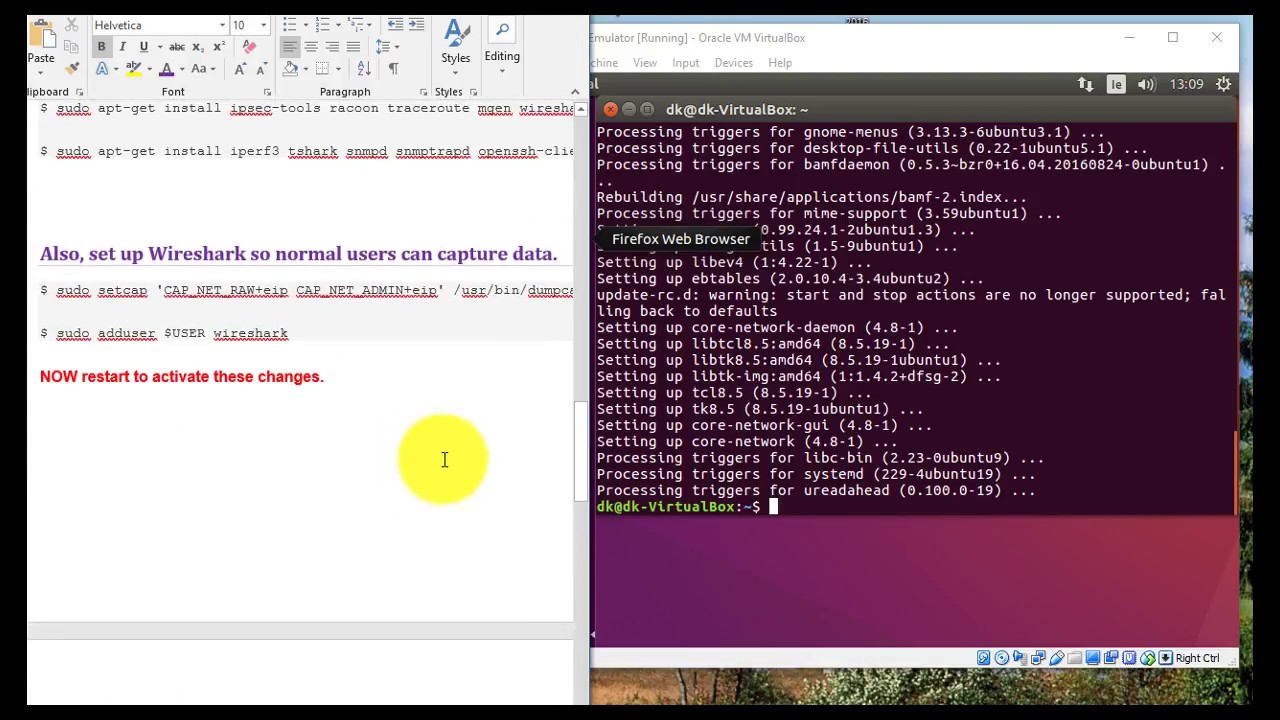Click Decrease Indent icon
Screen dimensions: 1280x720
[395, 25]
